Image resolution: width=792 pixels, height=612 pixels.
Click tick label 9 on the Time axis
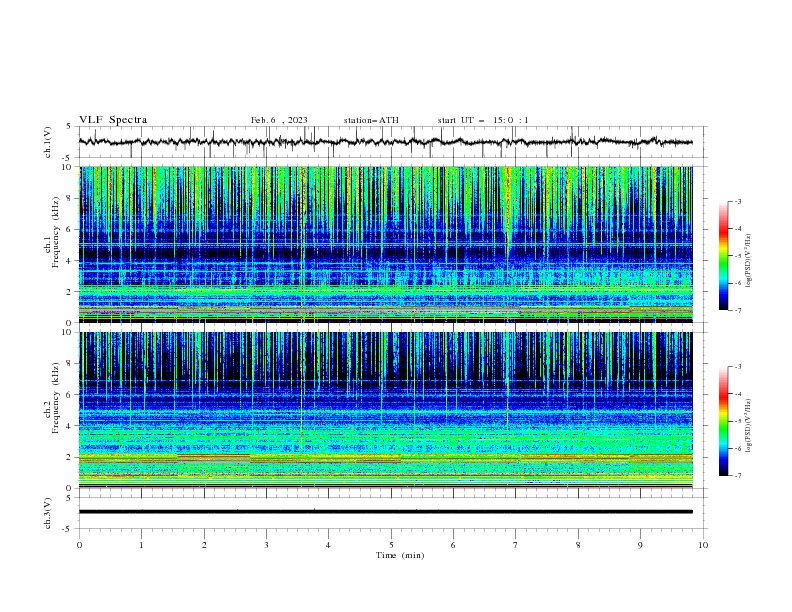point(640,545)
